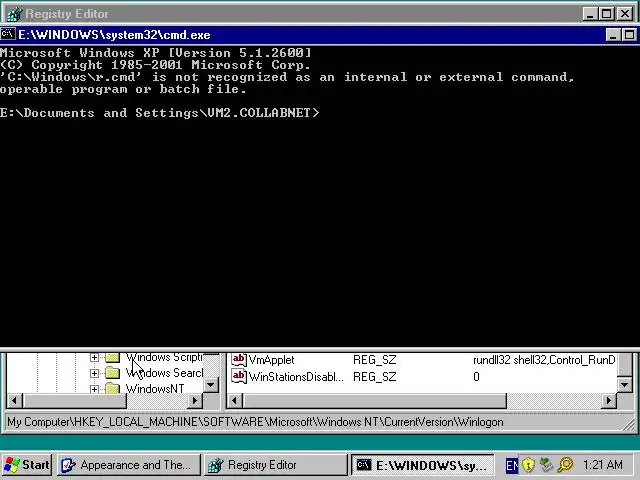Screen dimensions: 640x480
Task: Maximize the cmd.exe window
Action: pyautogui.click(x=629, y=35)
